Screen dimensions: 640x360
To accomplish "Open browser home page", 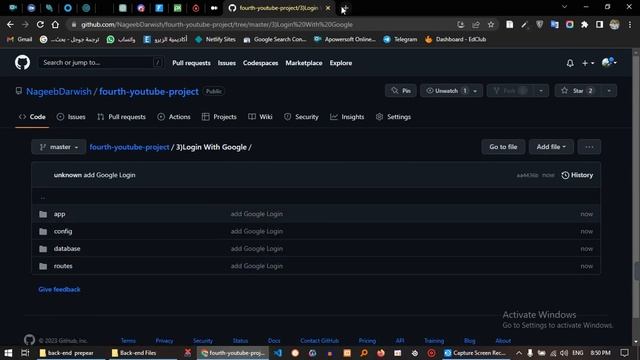I will pyautogui.click(x=55, y=24).
